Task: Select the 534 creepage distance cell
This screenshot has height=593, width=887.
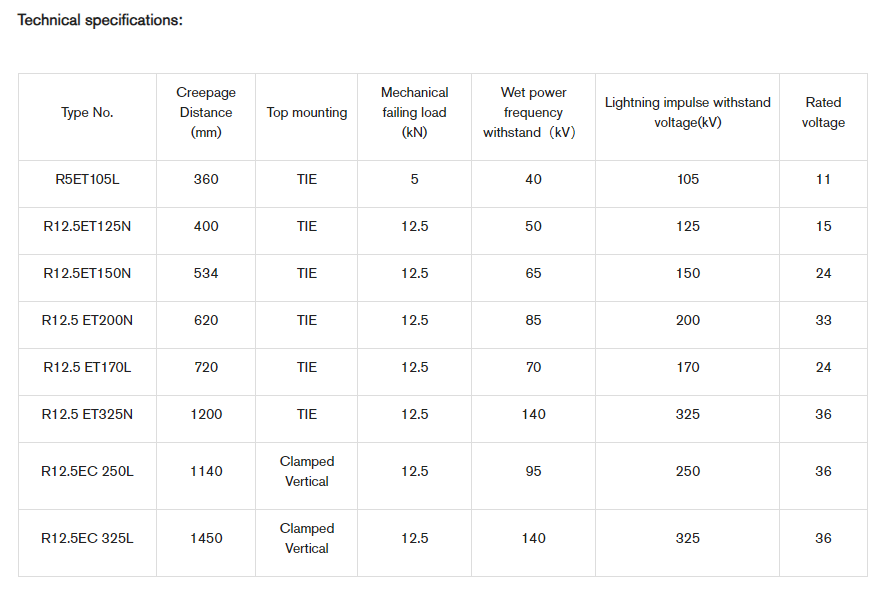Action: tap(206, 273)
